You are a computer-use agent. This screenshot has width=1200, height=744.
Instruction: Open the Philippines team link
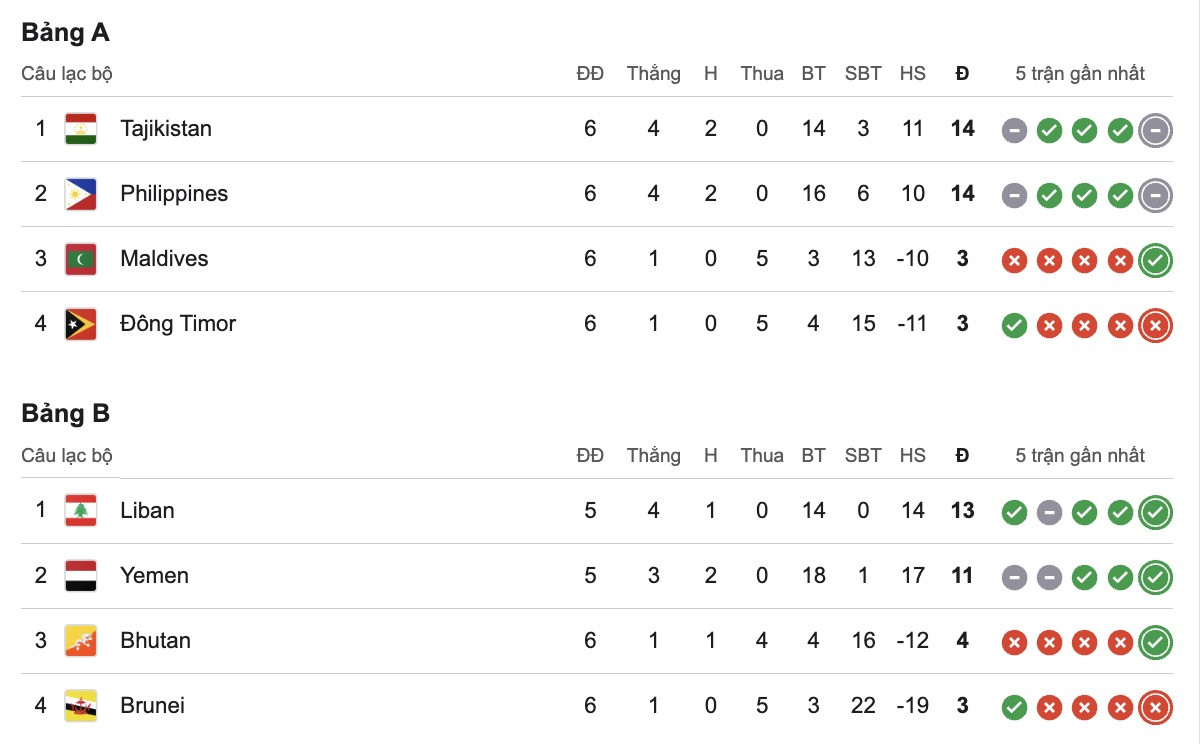coord(174,194)
